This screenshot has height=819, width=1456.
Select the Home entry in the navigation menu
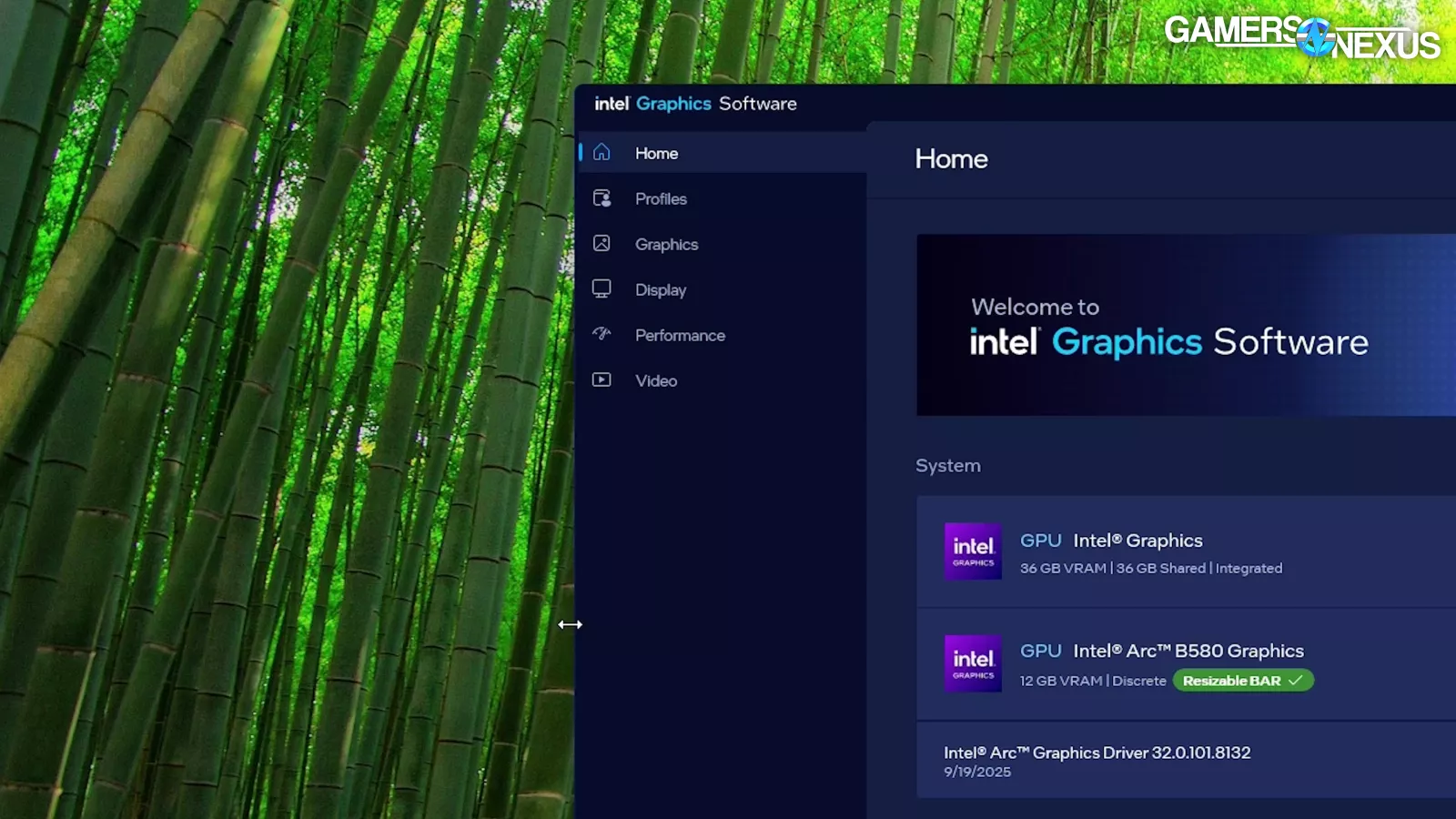[x=656, y=153]
